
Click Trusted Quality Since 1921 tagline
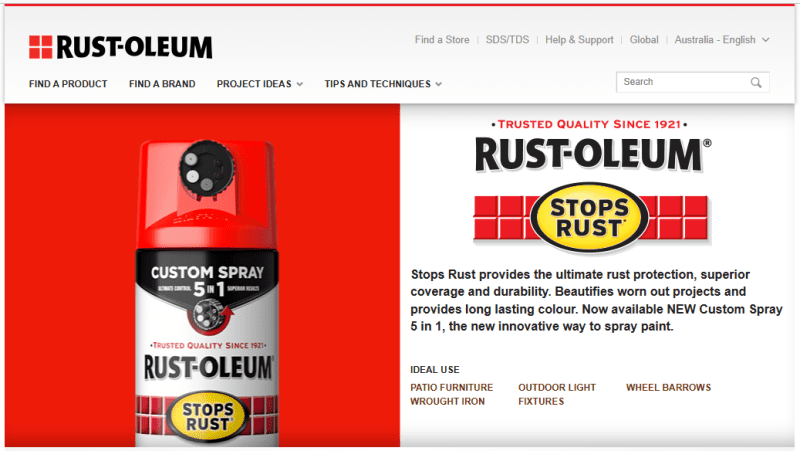tap(589, 124)
